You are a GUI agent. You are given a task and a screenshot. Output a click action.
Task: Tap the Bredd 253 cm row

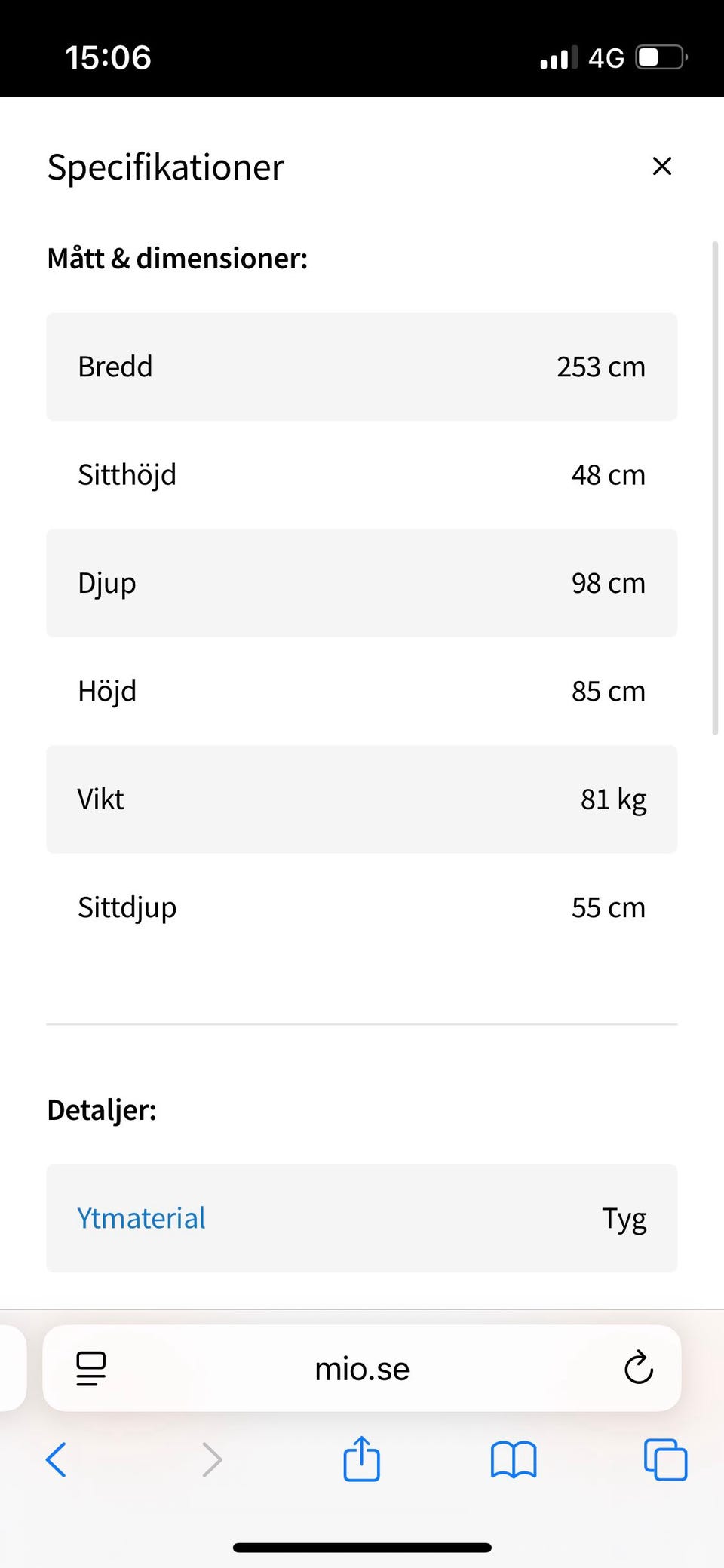pyautogui.click(x=362, y=367)
